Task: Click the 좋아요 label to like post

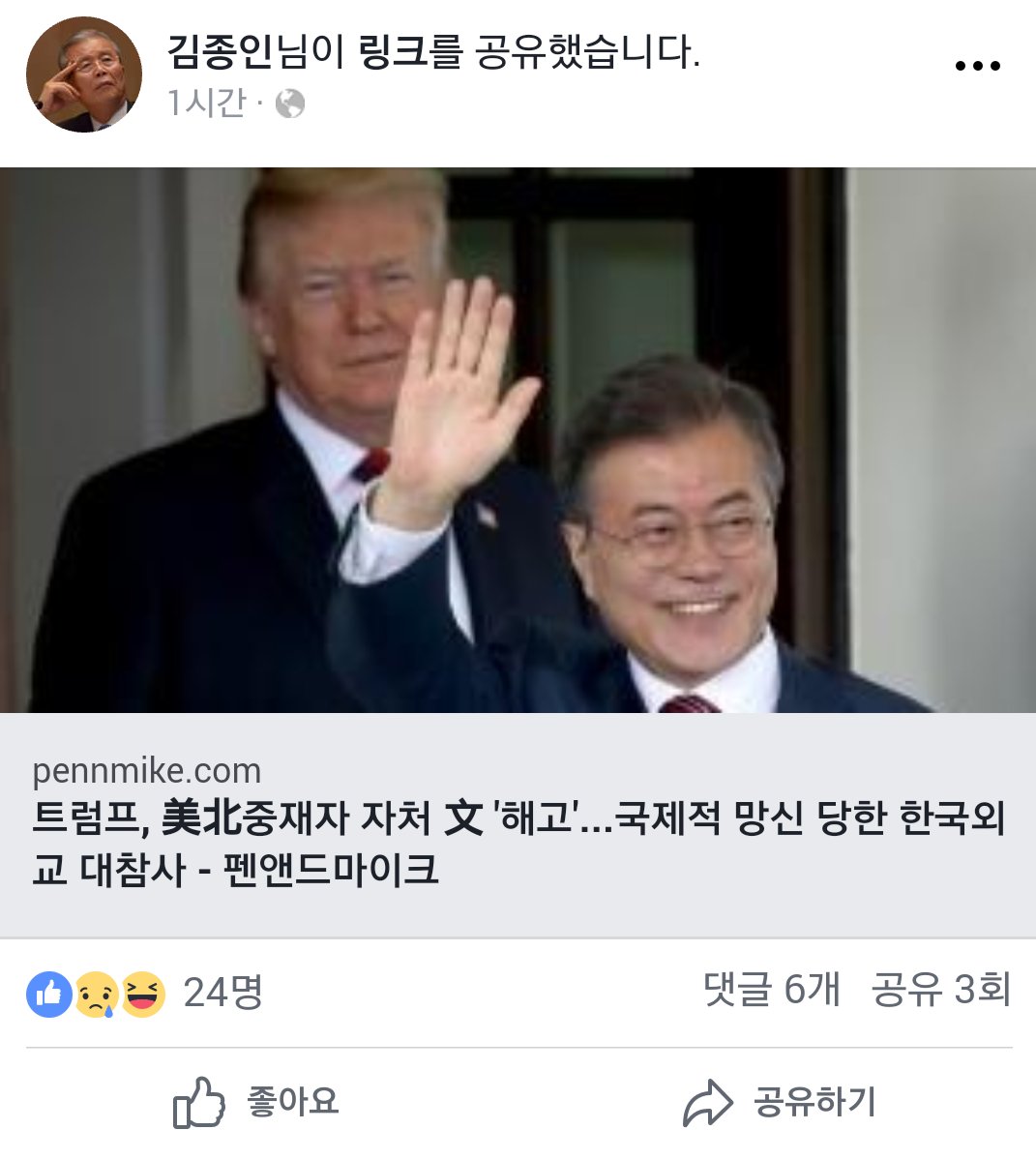Action: click(x=293, y=1101)
